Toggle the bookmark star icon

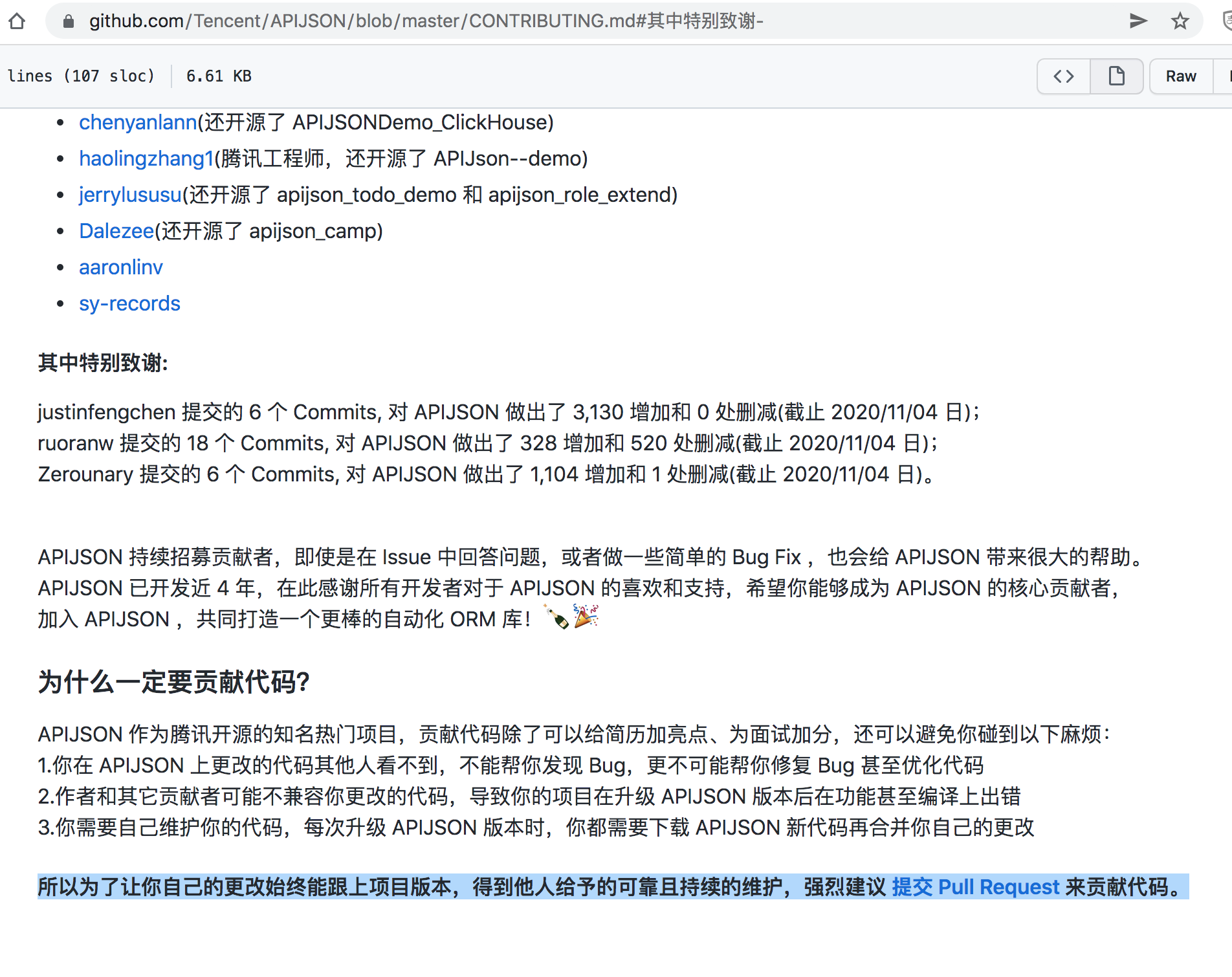[1180, 21]
